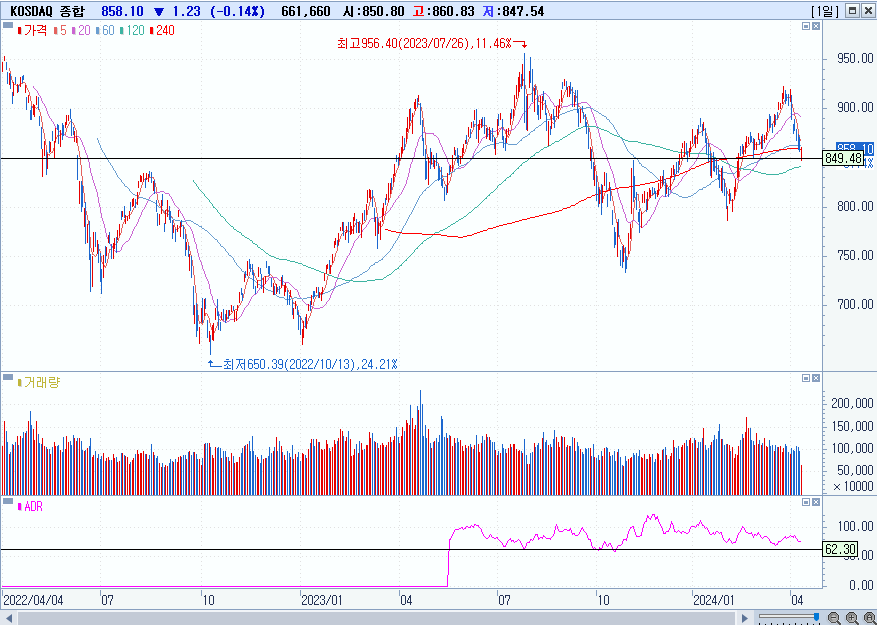The height and width of the screenshot is (625, 877).
Task: Click the [1일] period label
Action: coord(824,11)
